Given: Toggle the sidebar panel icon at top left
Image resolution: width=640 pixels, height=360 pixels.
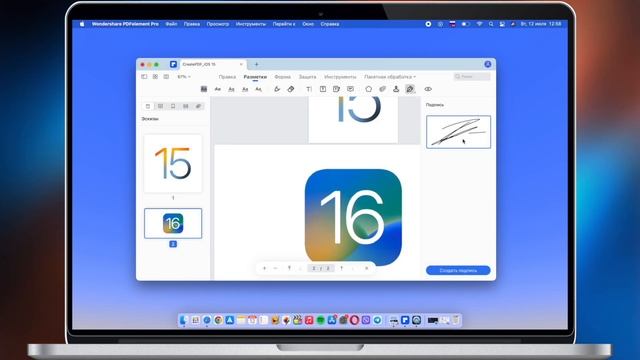Looking at the screenshot, I should (144, 77).
